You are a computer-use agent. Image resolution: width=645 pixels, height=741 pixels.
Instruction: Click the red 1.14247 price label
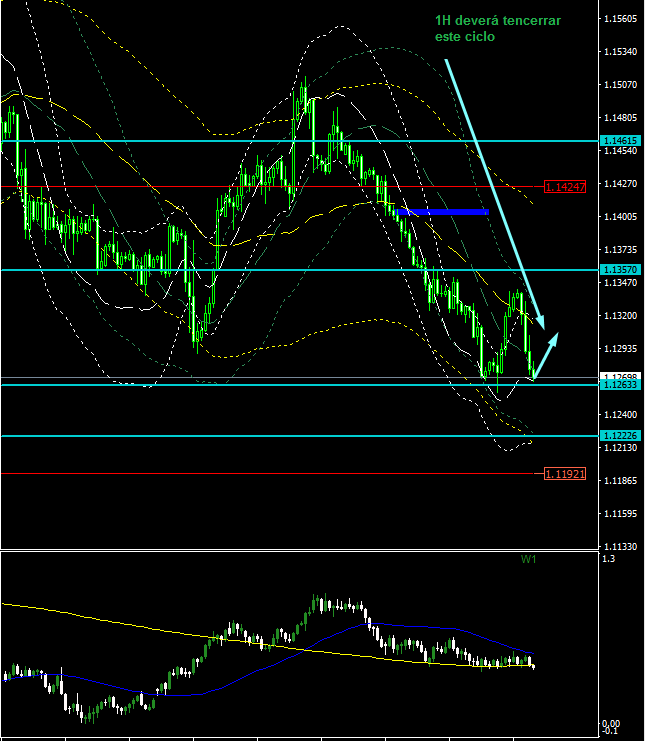(565, 187)
